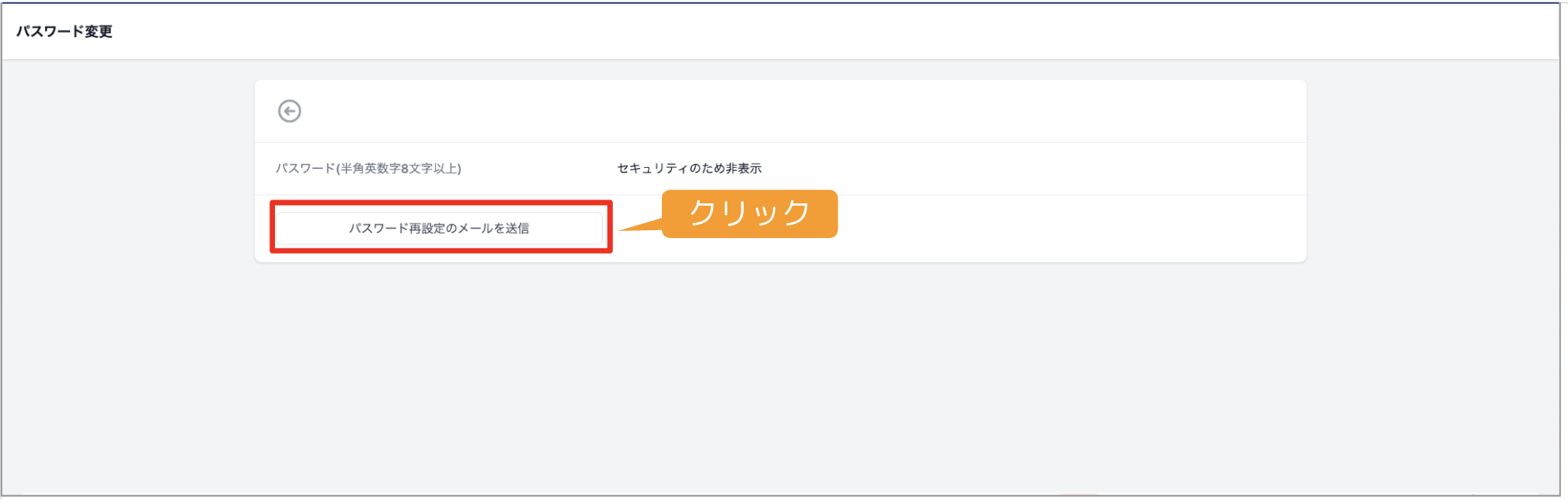Return to previous page via the arrow icon
This screenshot has width=1568, height=499.
pyautogui.click(x=289, y=111)
